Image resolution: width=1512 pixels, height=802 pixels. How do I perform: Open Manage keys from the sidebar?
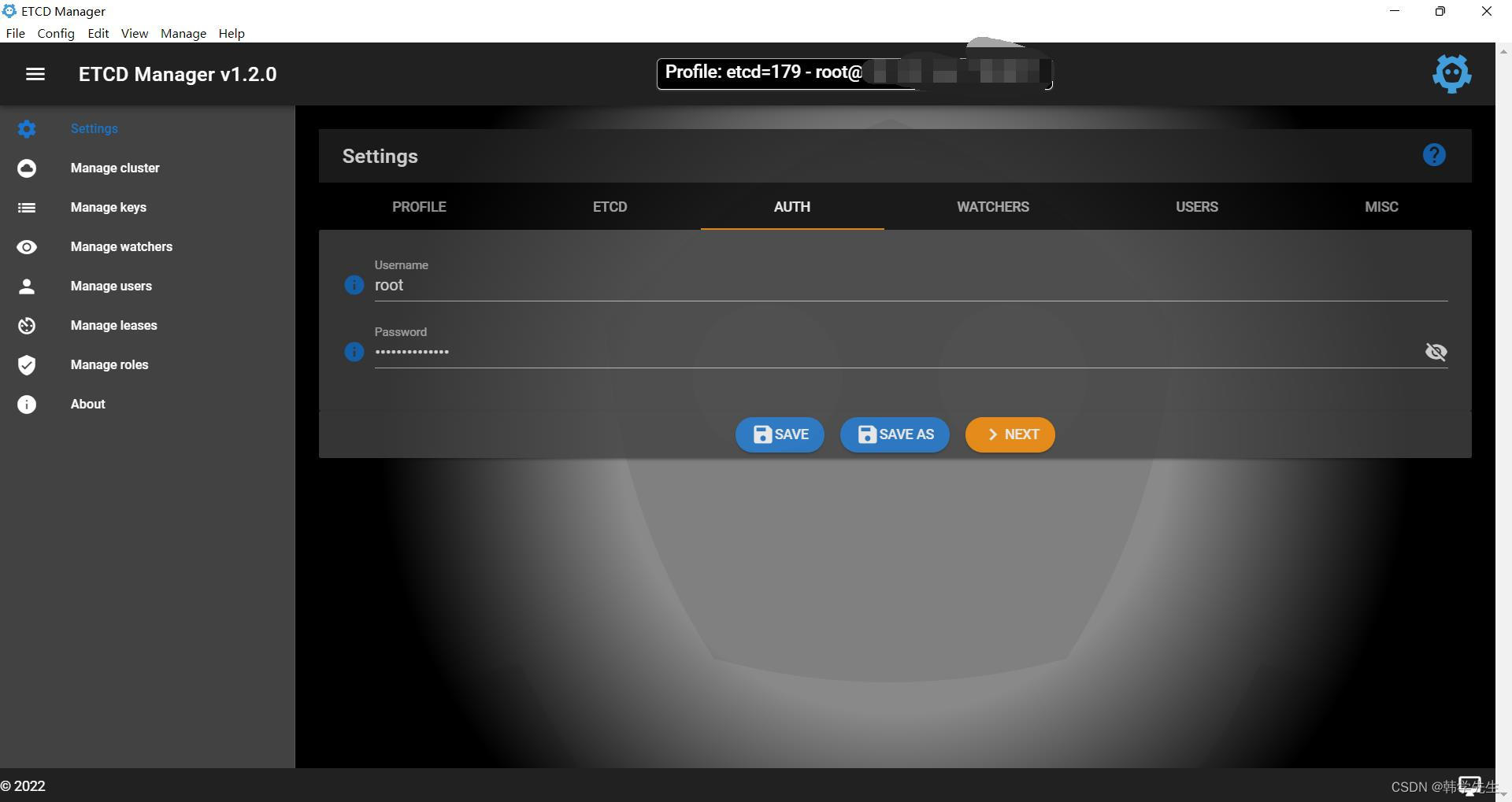point(109,207)
